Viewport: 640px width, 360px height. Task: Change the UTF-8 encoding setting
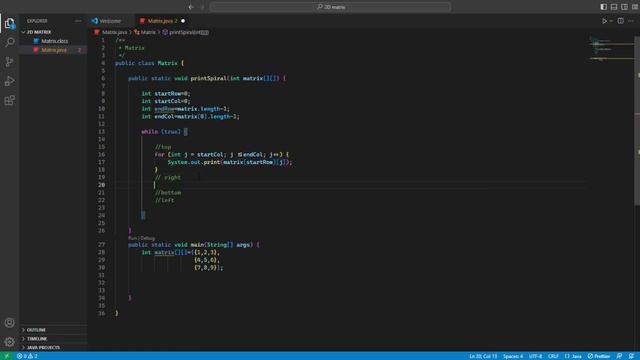(x=535, y=356)
